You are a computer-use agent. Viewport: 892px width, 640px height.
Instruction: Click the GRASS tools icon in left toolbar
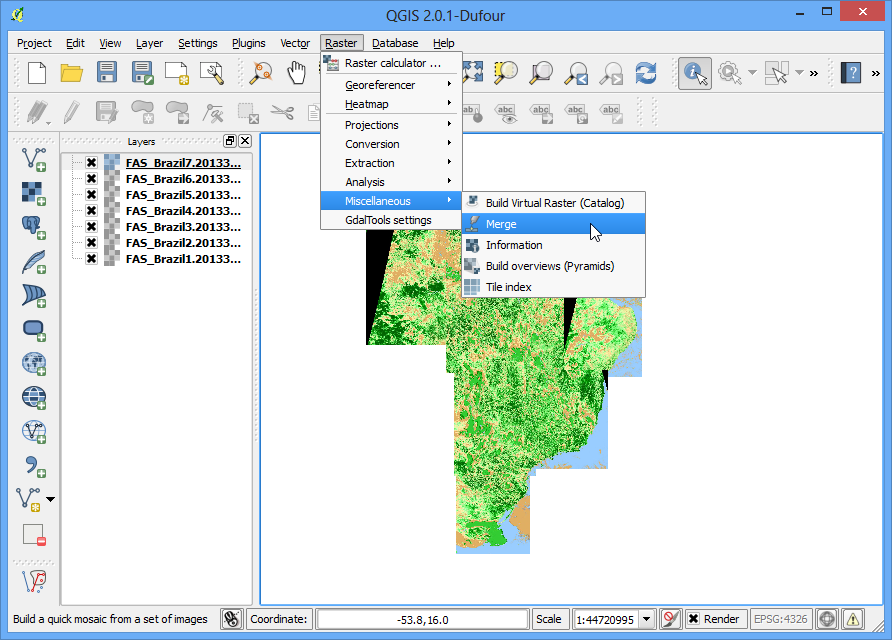coord(34,581)
